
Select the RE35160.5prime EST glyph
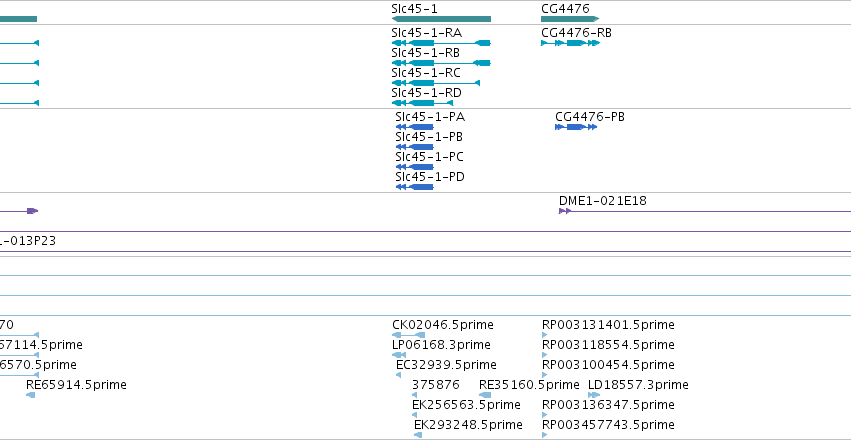[485, 395]
